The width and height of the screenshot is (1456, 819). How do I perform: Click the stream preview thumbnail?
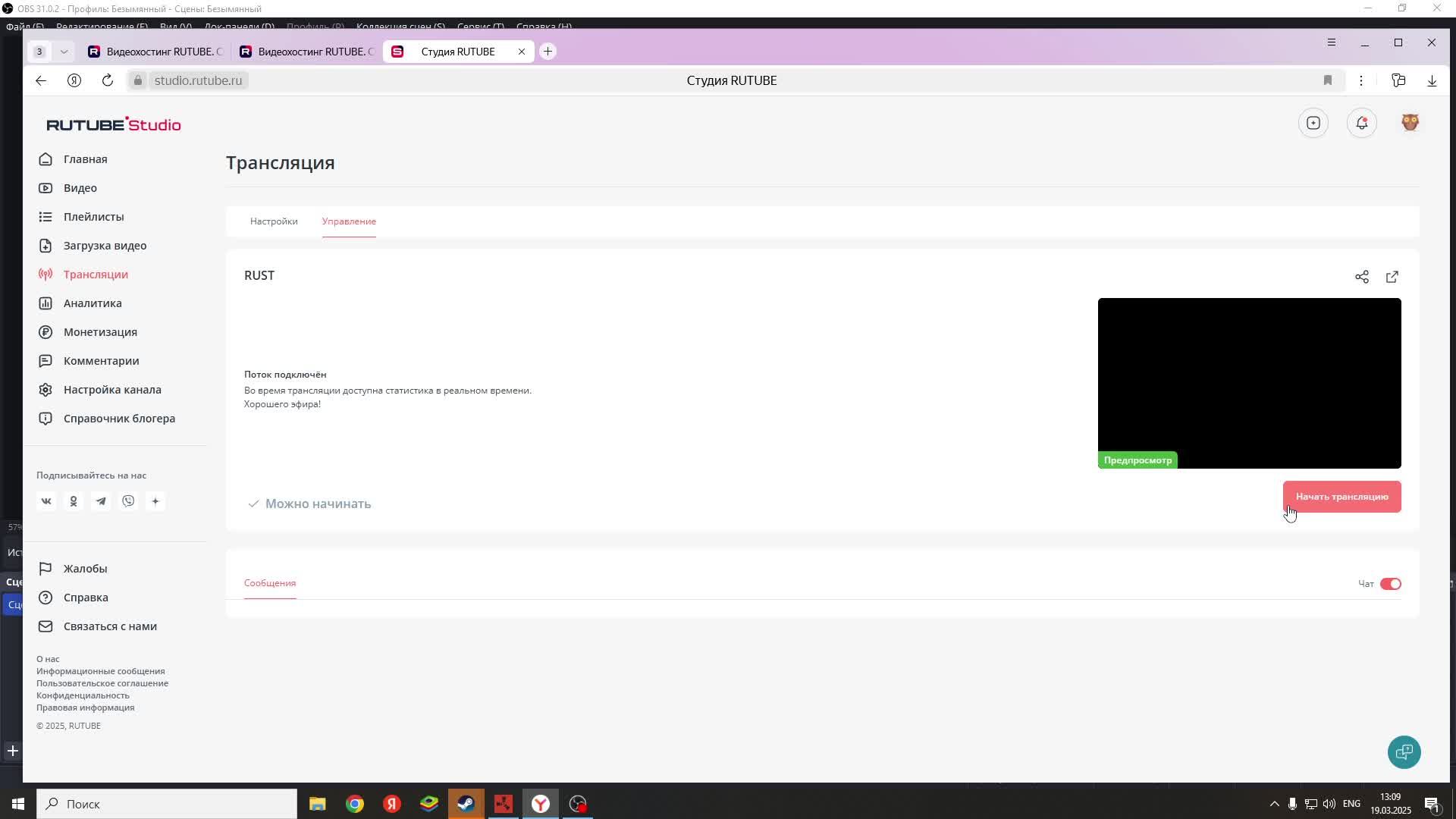(x=1249, y=383)
